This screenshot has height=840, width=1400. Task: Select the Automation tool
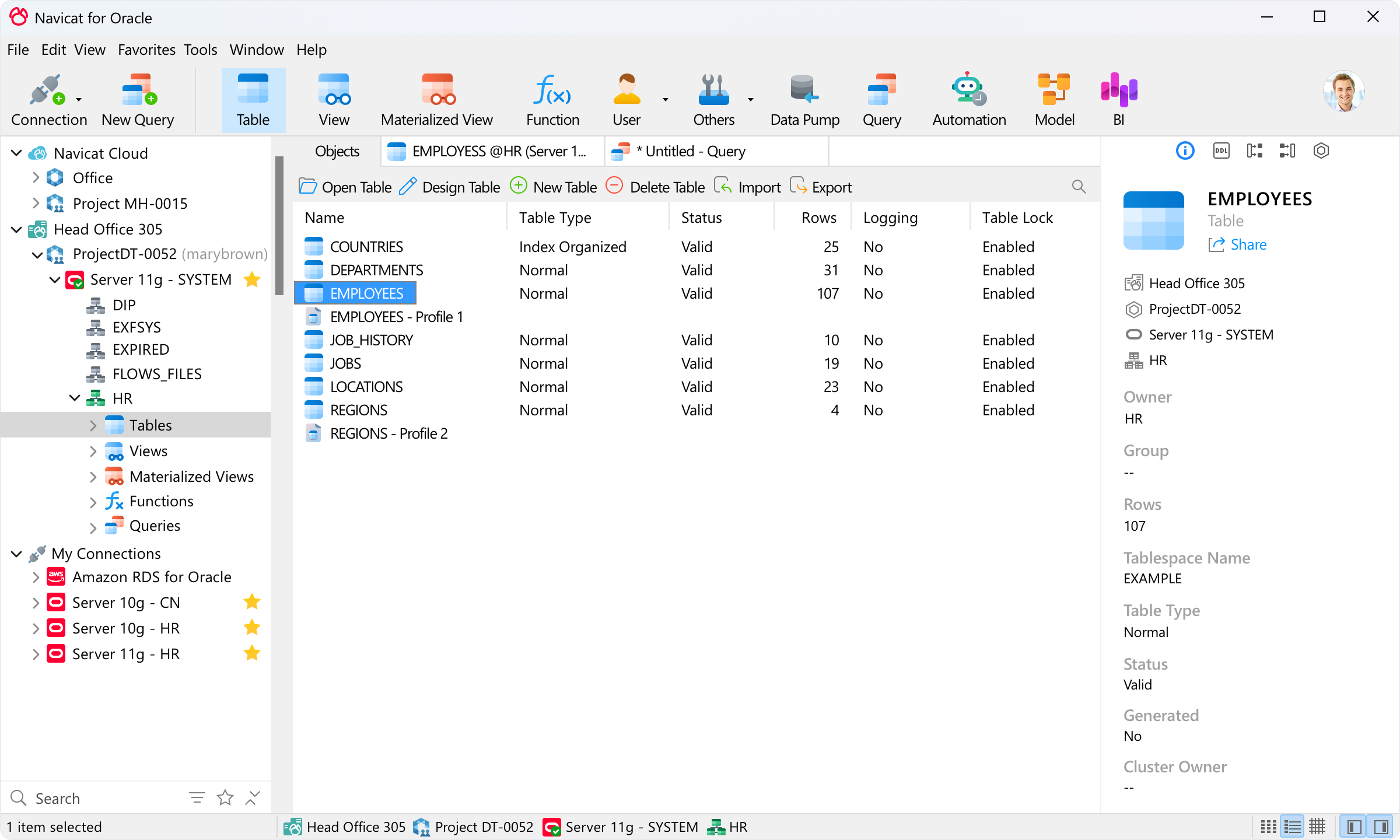click(968, 99)
